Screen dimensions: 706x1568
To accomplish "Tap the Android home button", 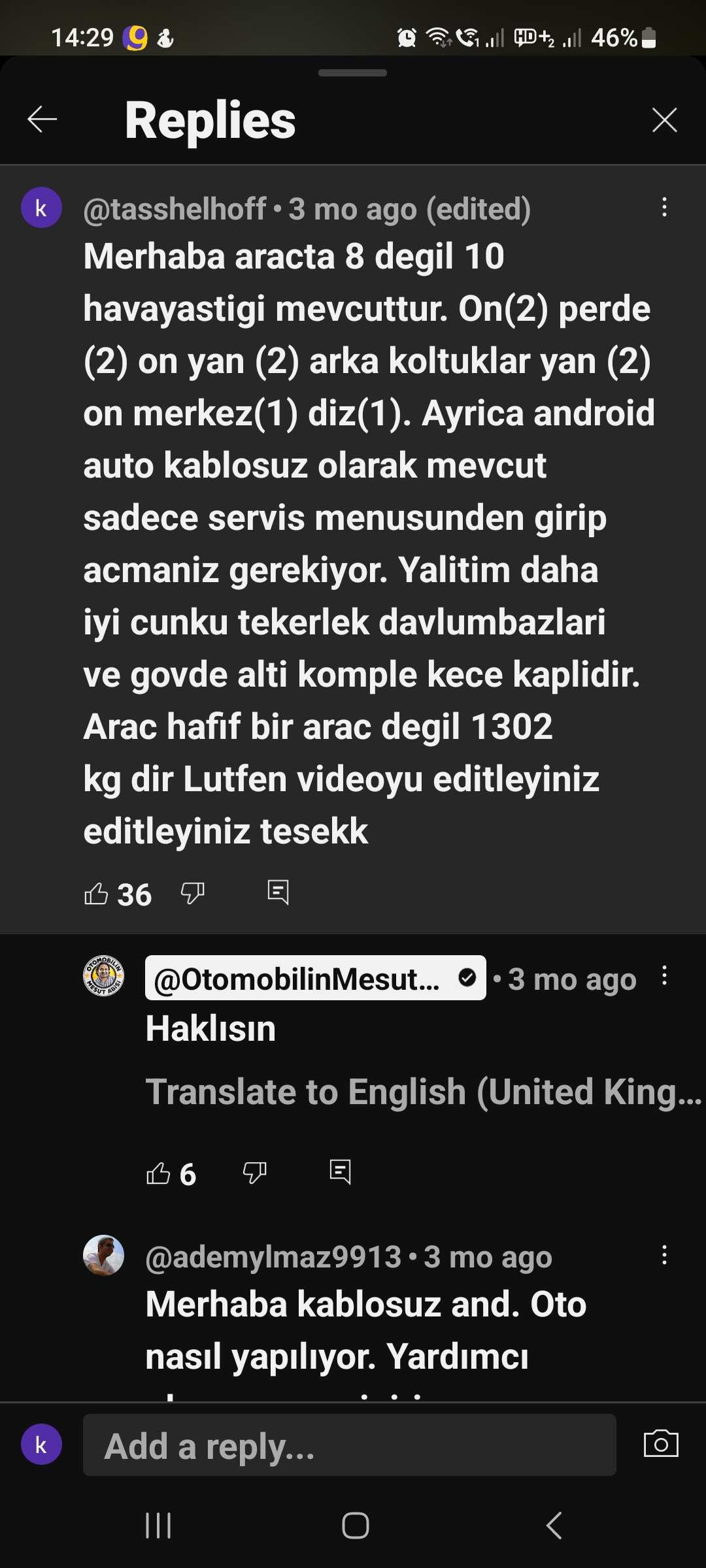I will coord(355,1526).
